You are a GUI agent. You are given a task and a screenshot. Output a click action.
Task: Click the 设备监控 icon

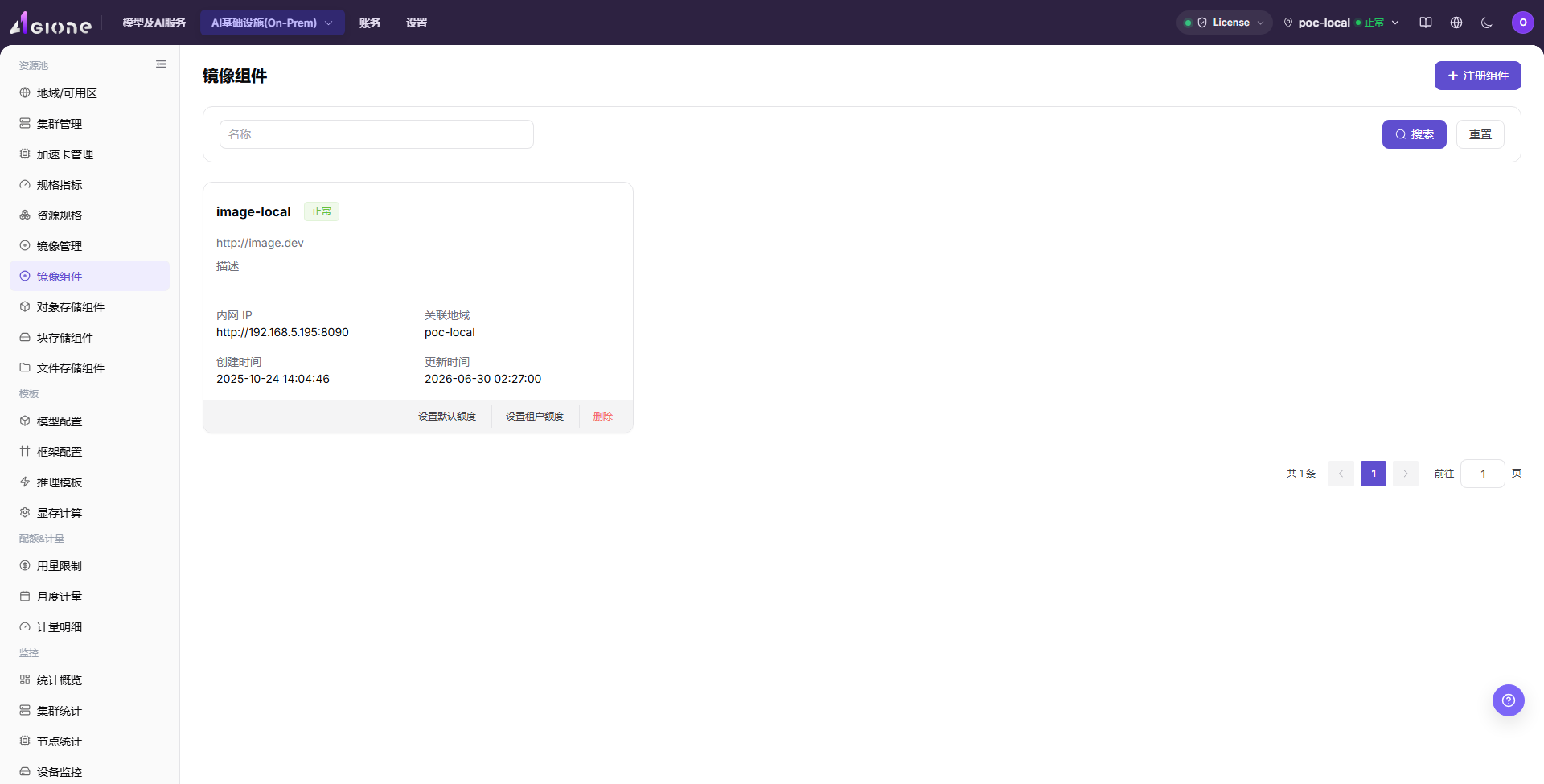(25, 772)
